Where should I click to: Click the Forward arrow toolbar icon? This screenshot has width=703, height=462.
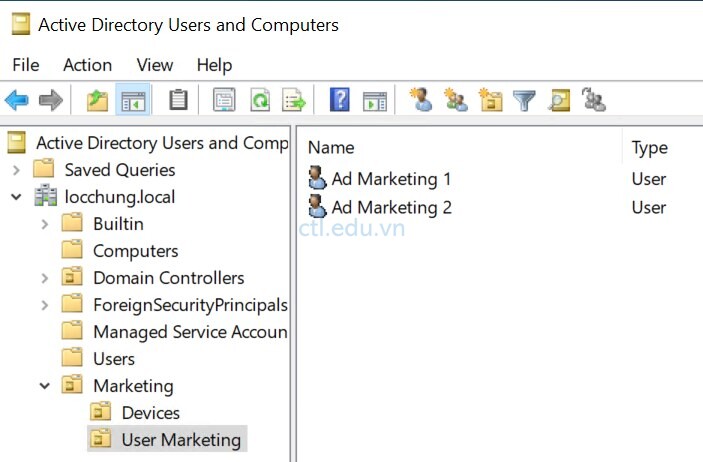(x=51, y=100)
